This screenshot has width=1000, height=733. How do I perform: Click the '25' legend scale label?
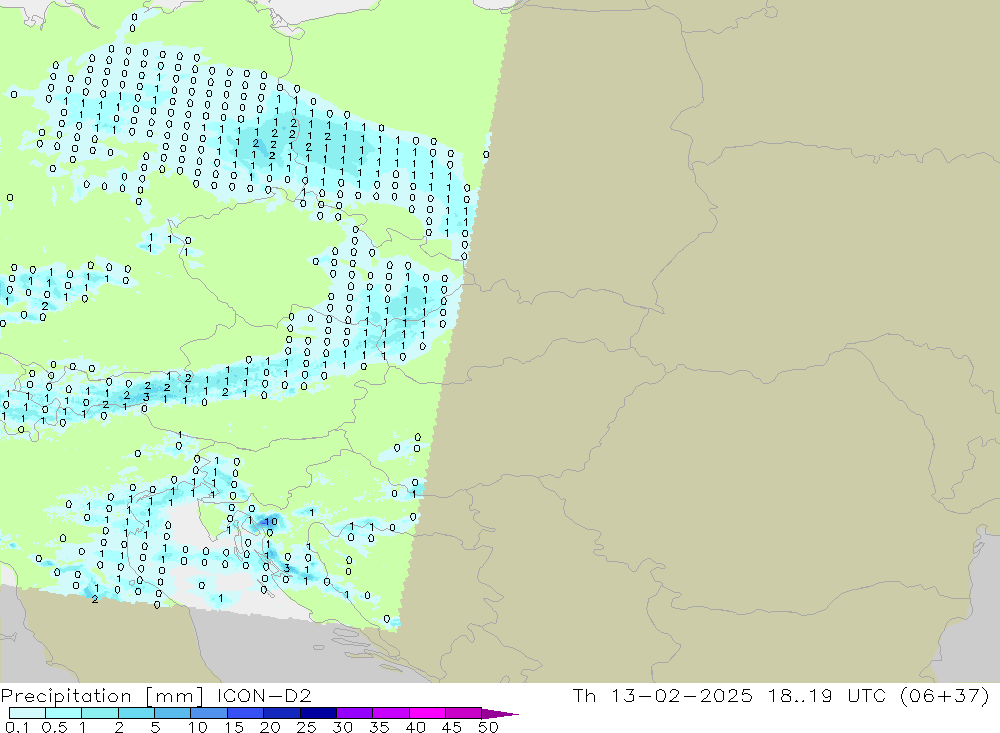pyautogui.click(x=306, y=727)
